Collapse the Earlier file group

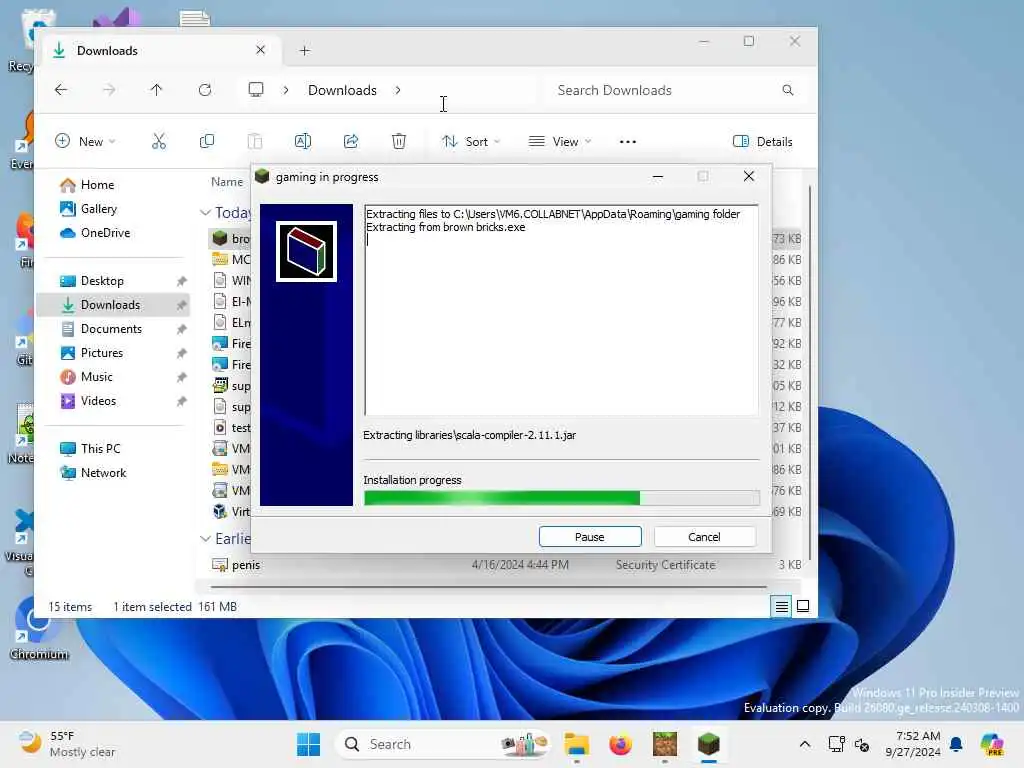tap(205, 538)
